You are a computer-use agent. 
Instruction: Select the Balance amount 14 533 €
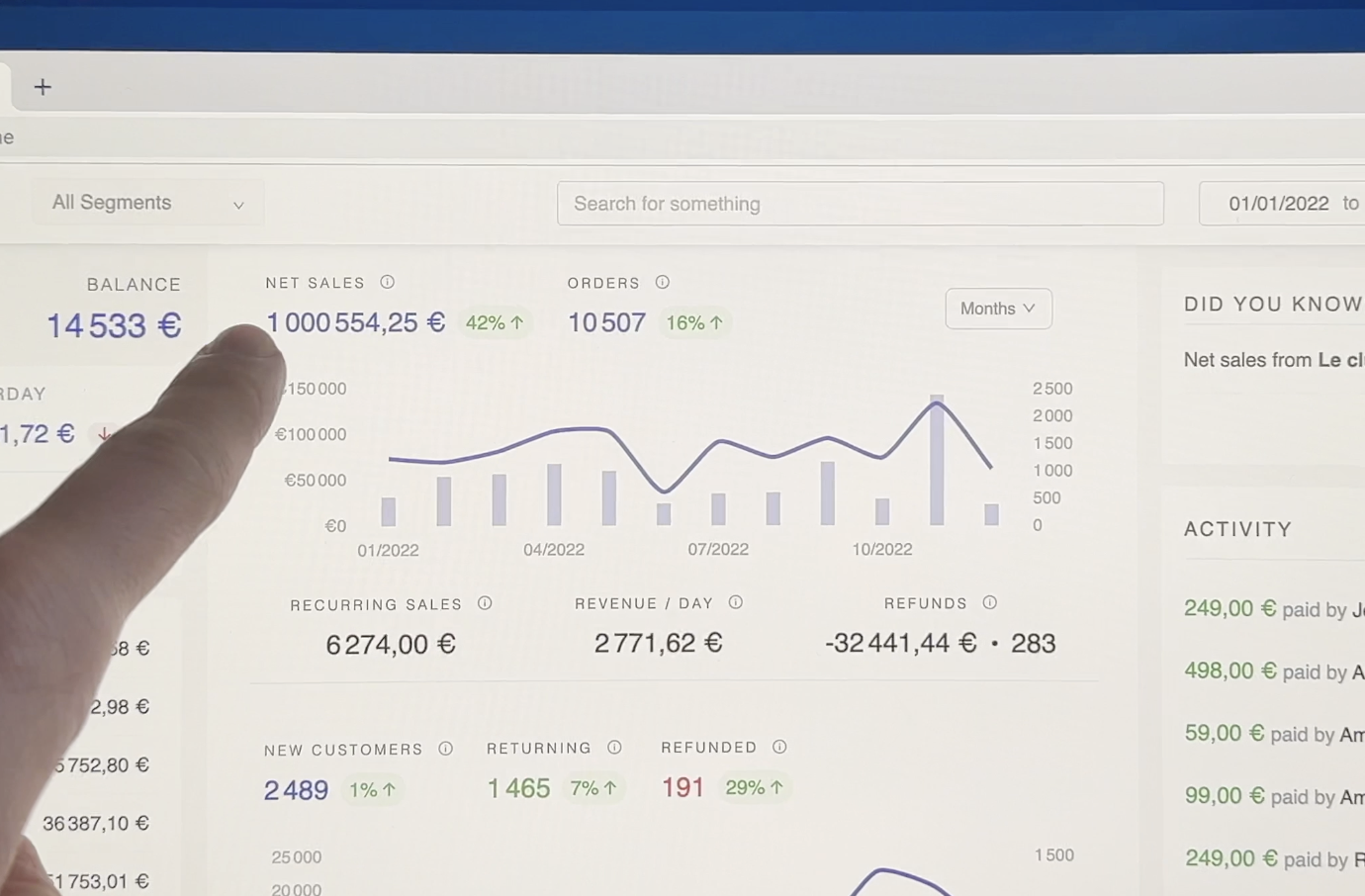click(x=114, y=325)
